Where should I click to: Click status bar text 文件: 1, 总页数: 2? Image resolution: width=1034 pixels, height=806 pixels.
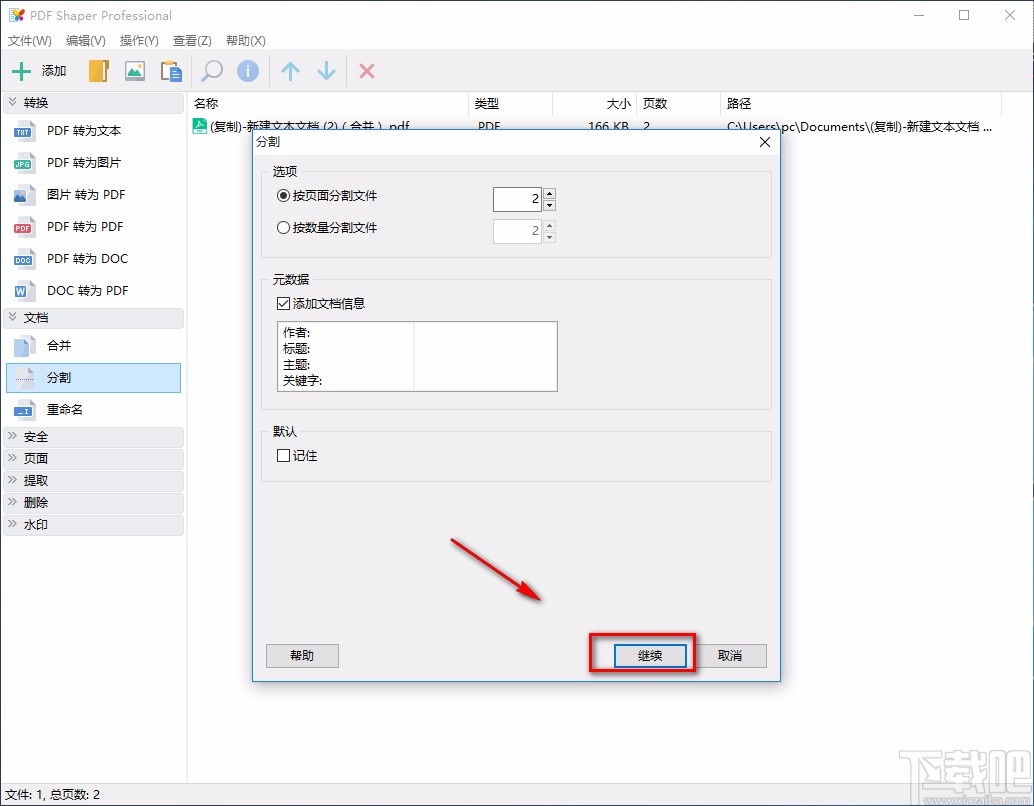coord(53,795)
